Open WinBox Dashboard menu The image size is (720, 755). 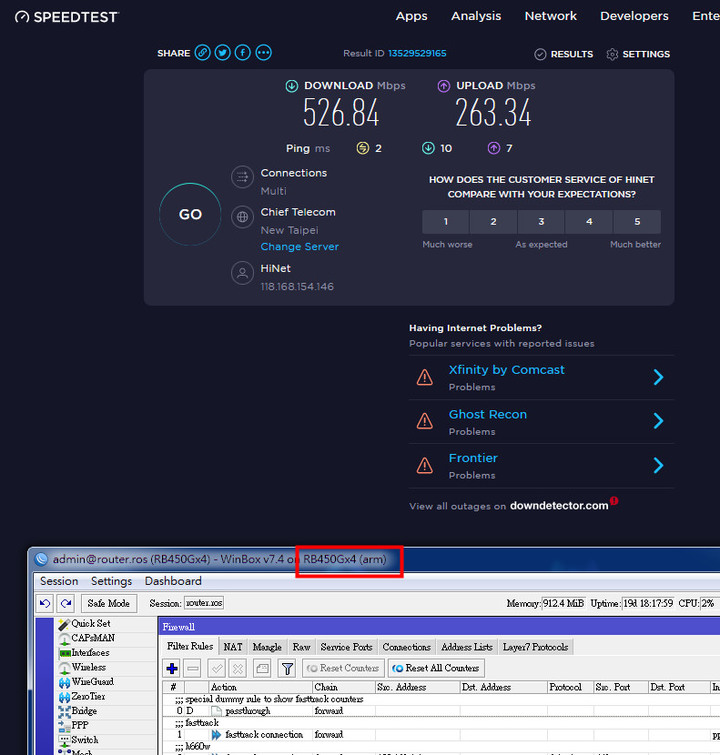pyautogui.click(x=173, y=581)
